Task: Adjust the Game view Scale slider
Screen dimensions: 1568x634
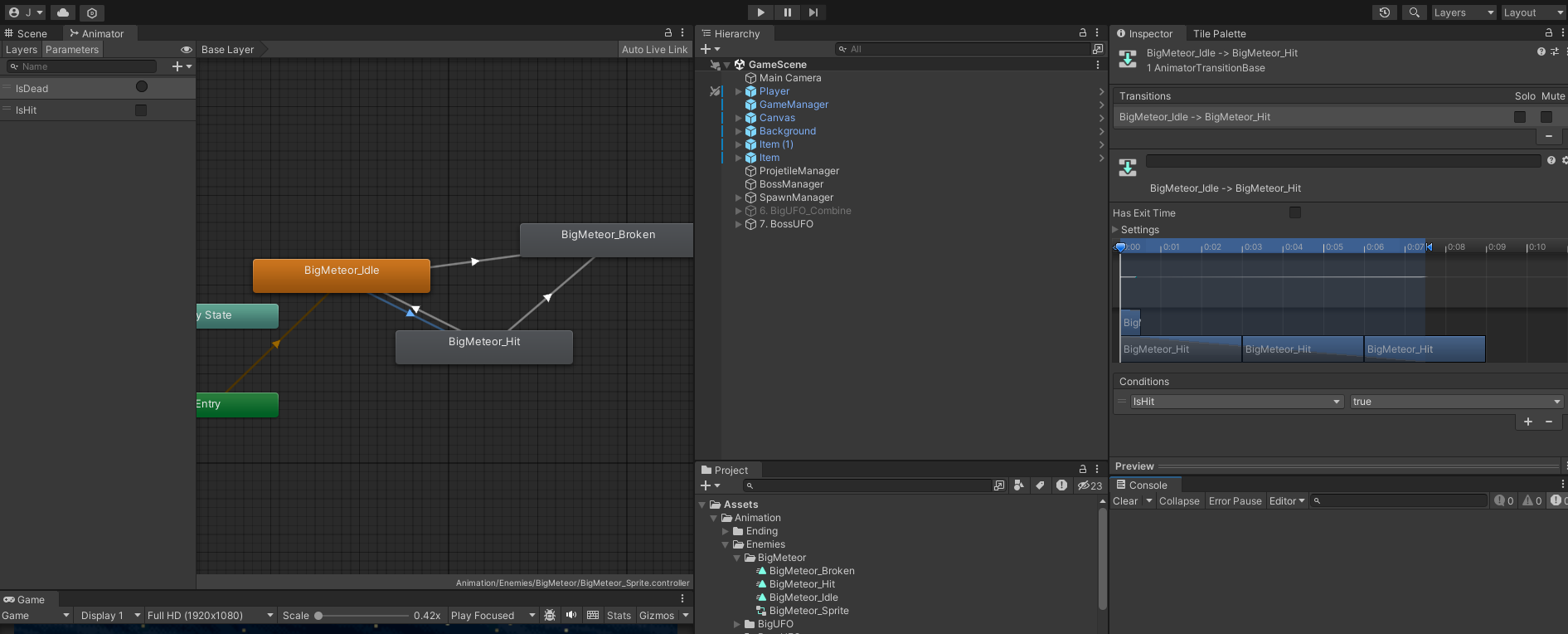Action: (361, 616)
